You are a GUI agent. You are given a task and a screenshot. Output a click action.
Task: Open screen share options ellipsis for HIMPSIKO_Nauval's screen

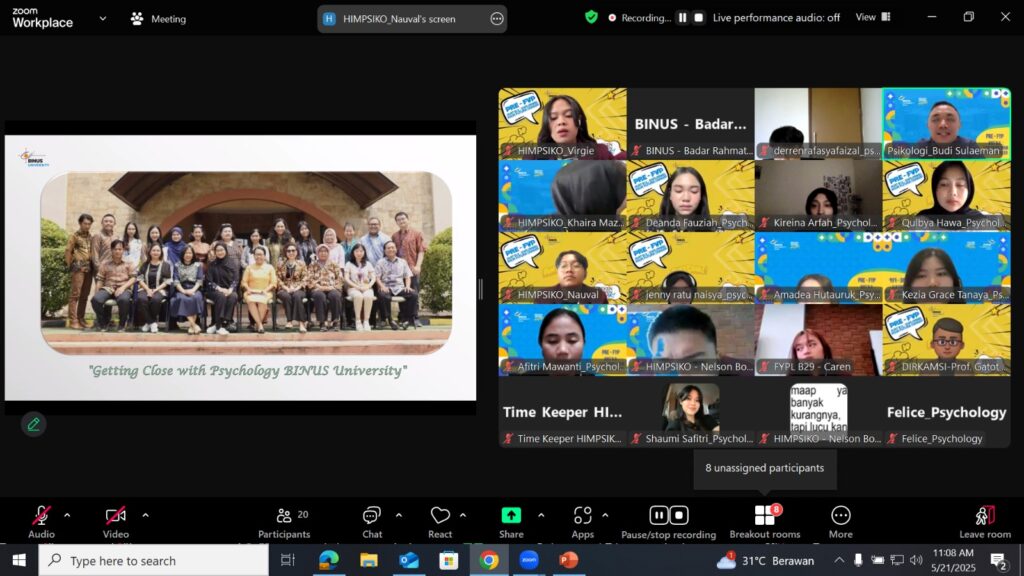(497, 19)
